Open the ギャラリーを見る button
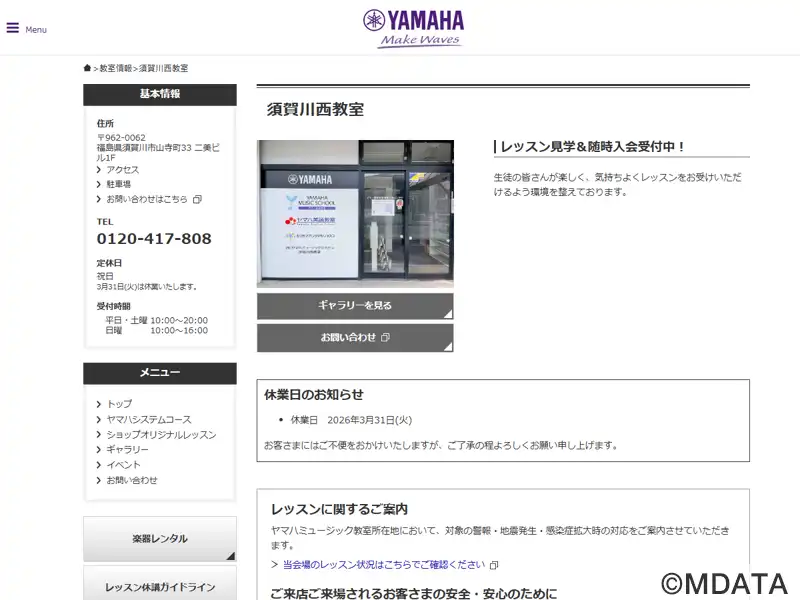 click(355, 306)
